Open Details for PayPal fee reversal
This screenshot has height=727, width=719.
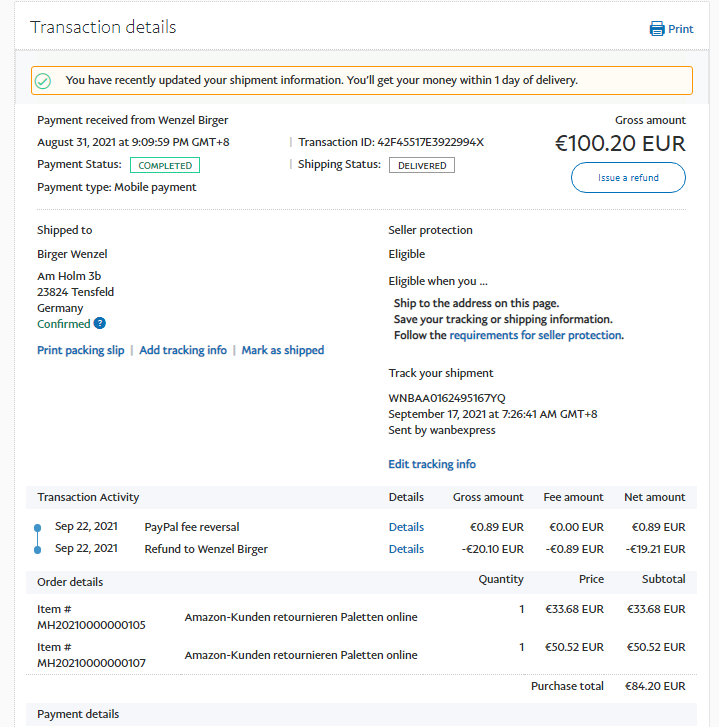tap(406, 527)
